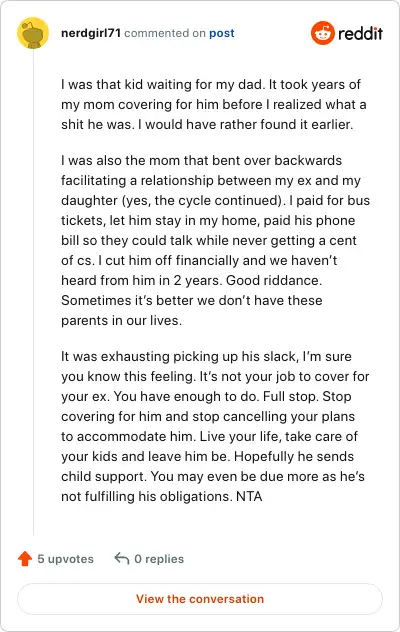Click the reply arrow icon
Screen dimensions: 400x632
[121, 559]
